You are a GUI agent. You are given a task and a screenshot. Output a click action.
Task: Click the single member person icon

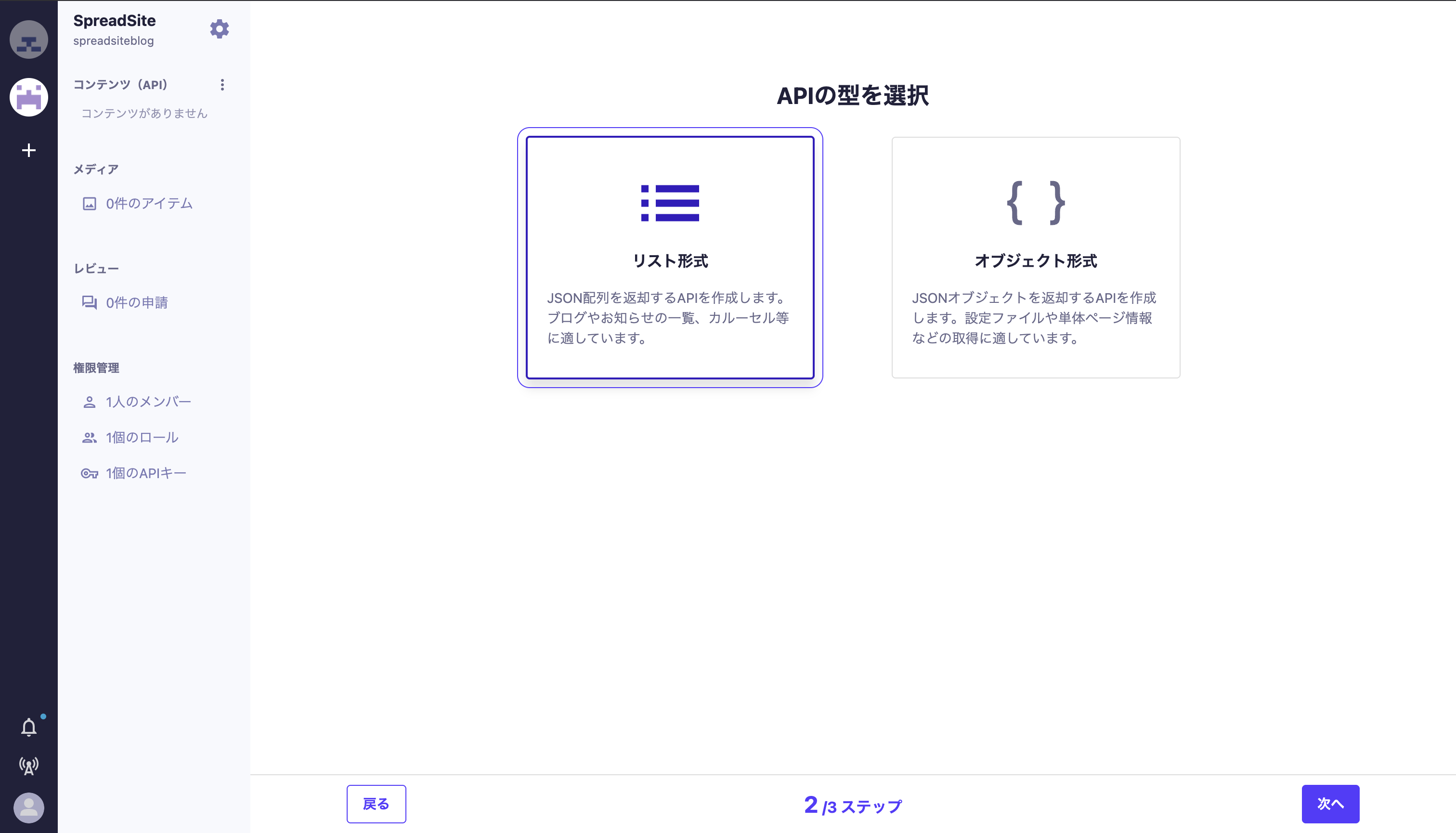tap(89, 402)
